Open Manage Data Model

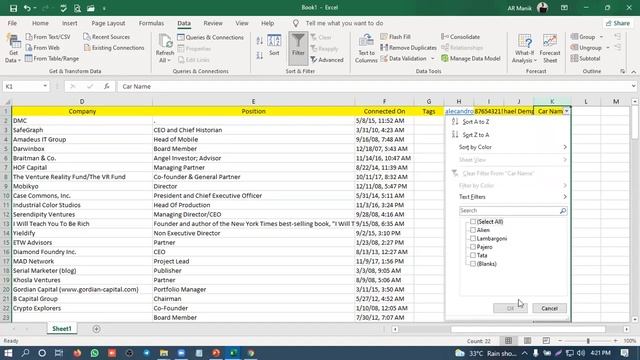point(471,59)
